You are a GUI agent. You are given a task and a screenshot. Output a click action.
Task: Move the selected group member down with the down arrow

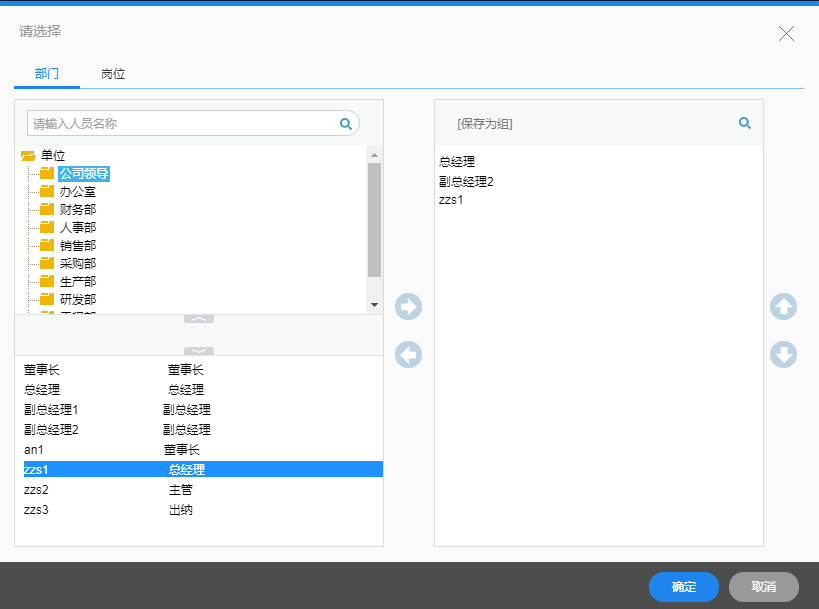[783, 354]
